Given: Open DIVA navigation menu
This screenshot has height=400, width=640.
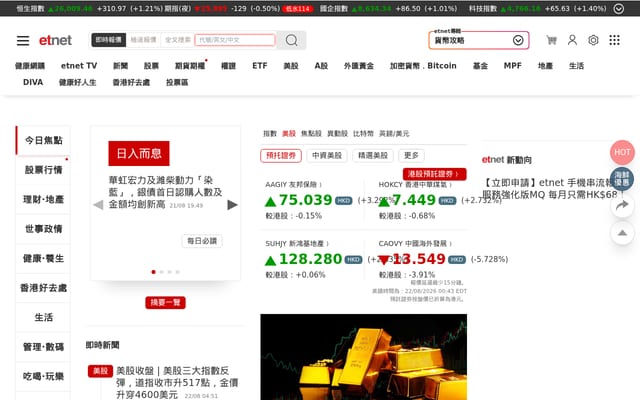Looking at the screenshot, I should (33, 82).
